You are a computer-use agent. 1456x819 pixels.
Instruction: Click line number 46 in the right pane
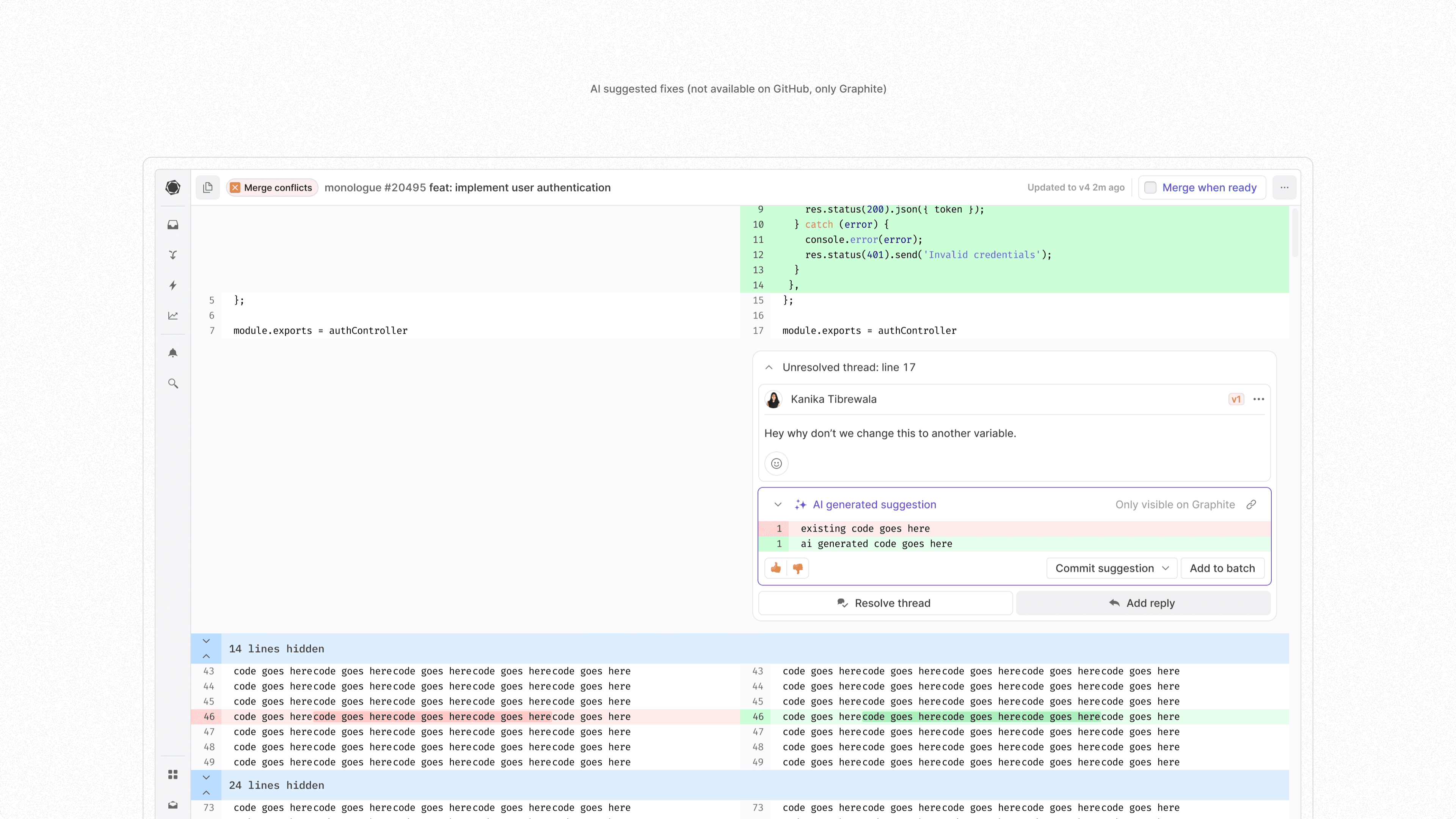point(758,717)
